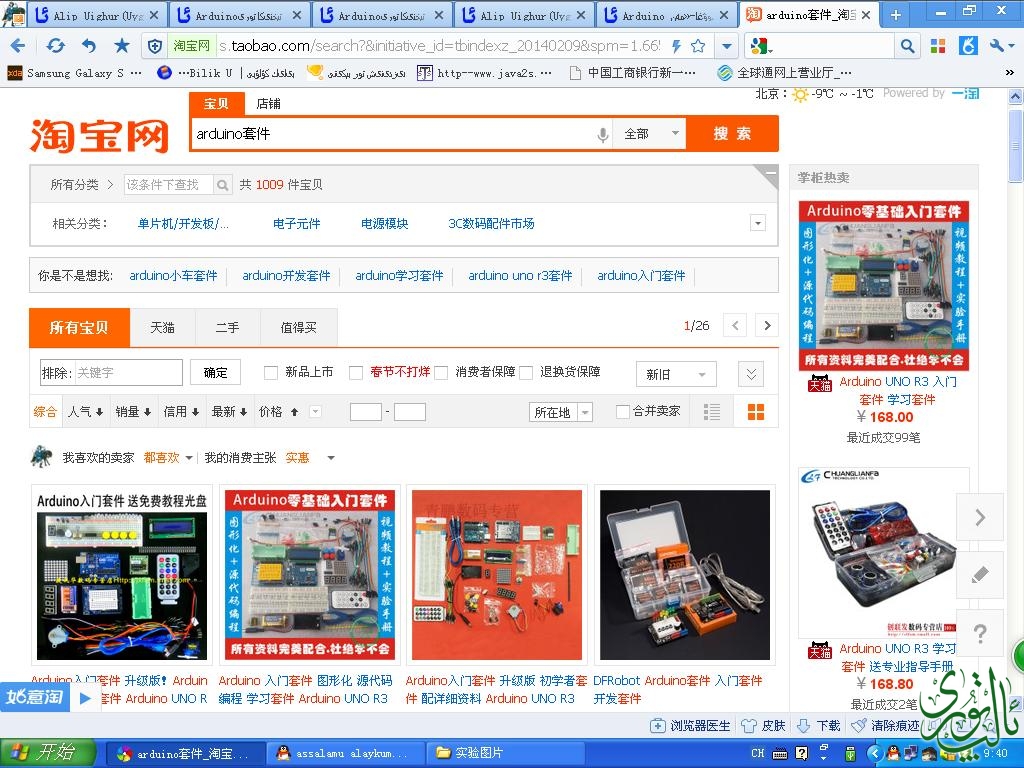The height and width of the screenshot is (768, 1024).
Task: Click the browser back arrow
Action: pos(18,45)
